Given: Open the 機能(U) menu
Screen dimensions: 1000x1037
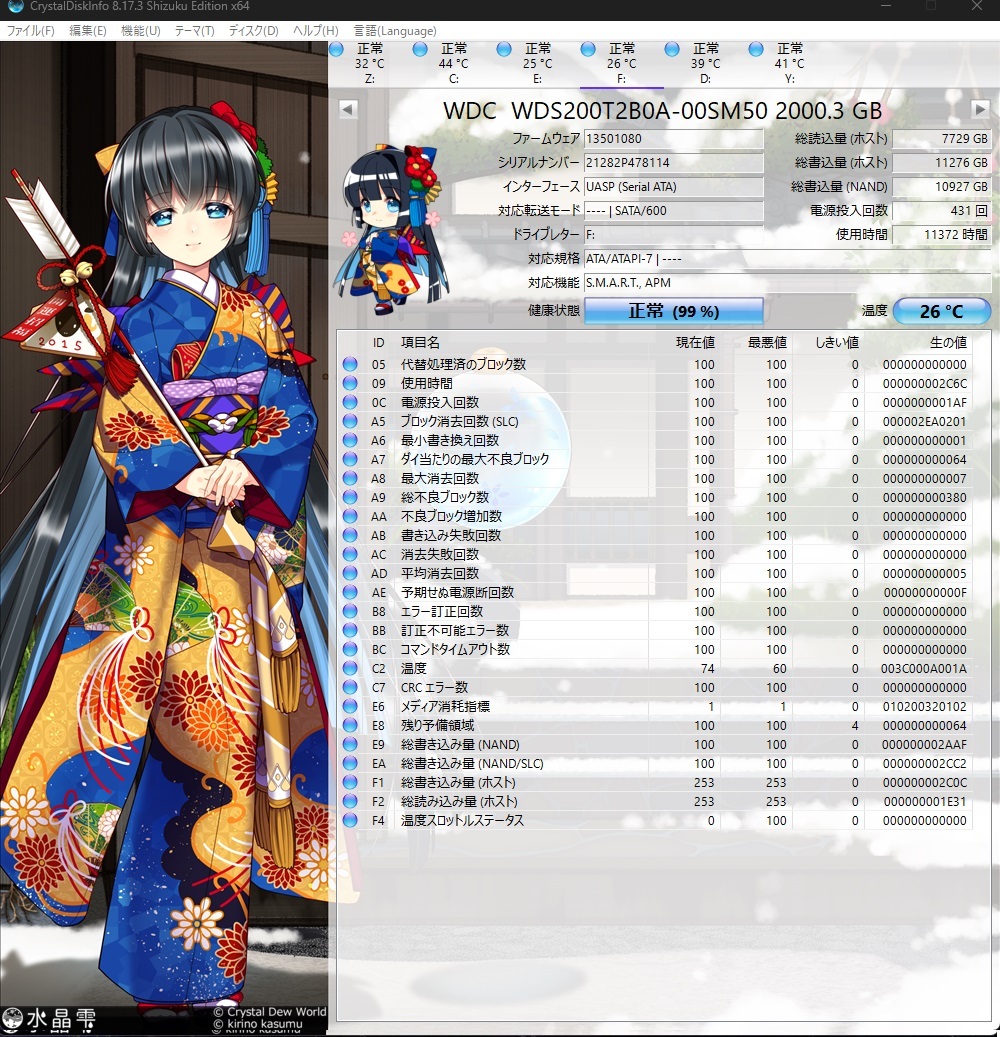Looking at the screenshot, I should (140, 31).
